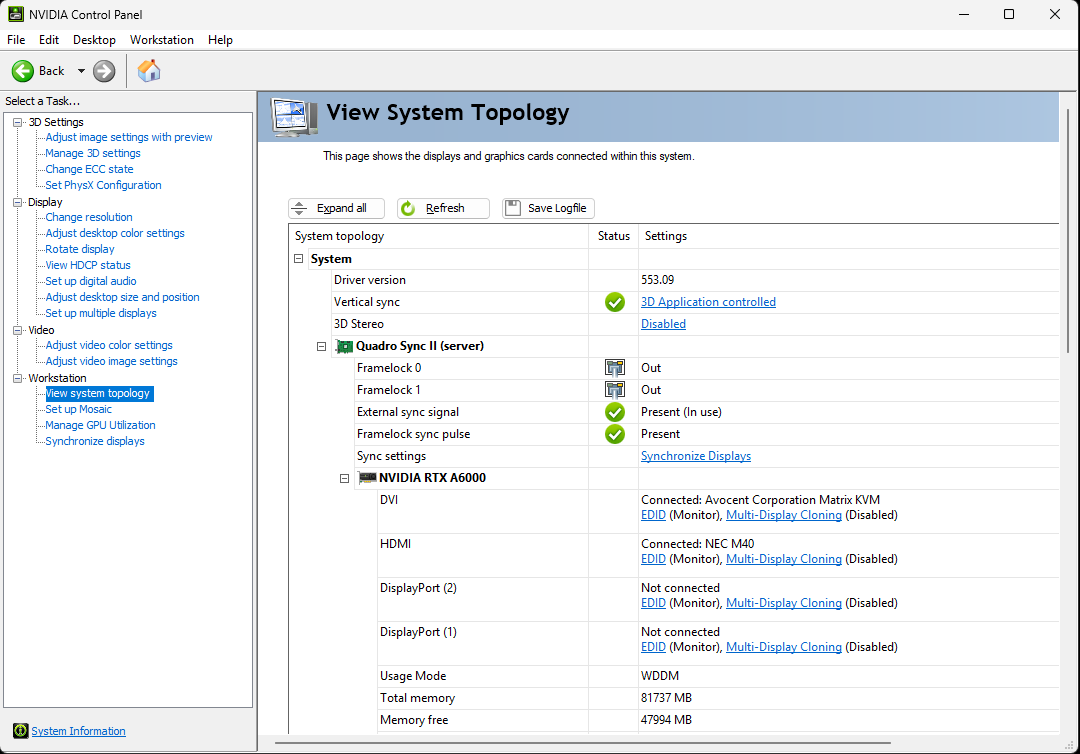Select Adjust video color settings task
1080x754 pixels.
(x=109, y=345)
